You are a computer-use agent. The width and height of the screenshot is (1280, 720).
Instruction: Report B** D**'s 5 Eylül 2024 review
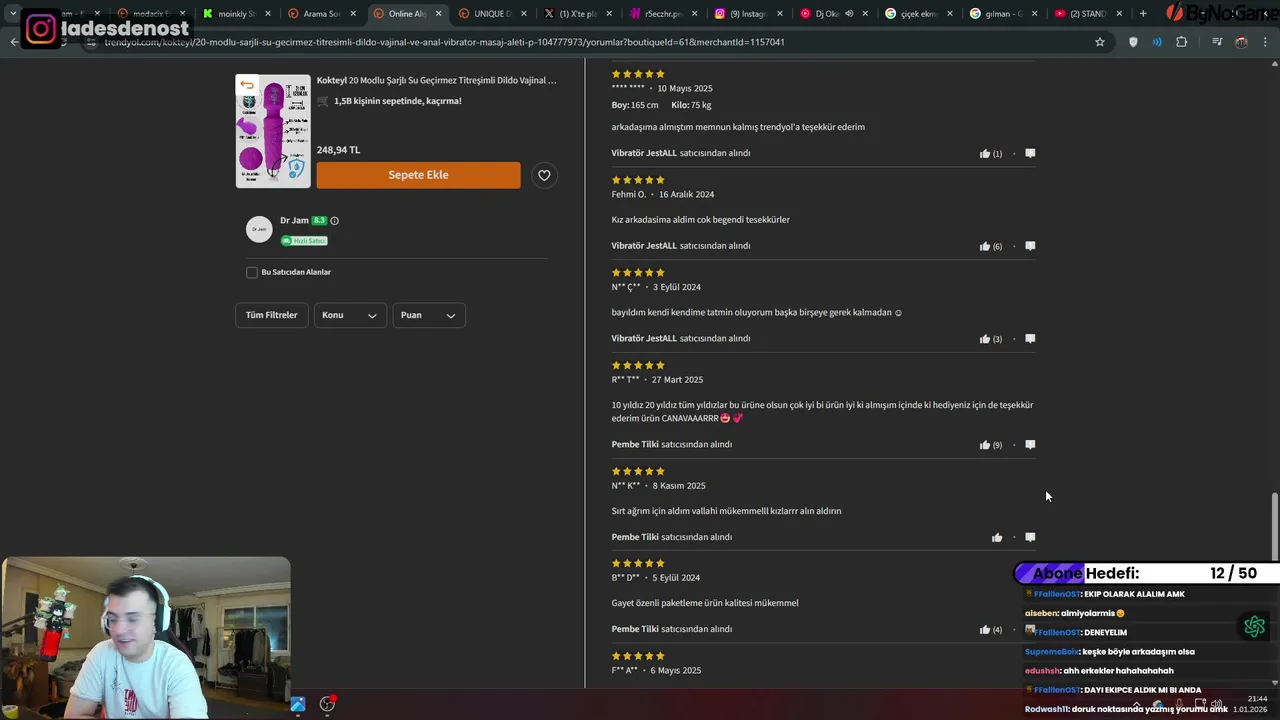click(1030, 629)
